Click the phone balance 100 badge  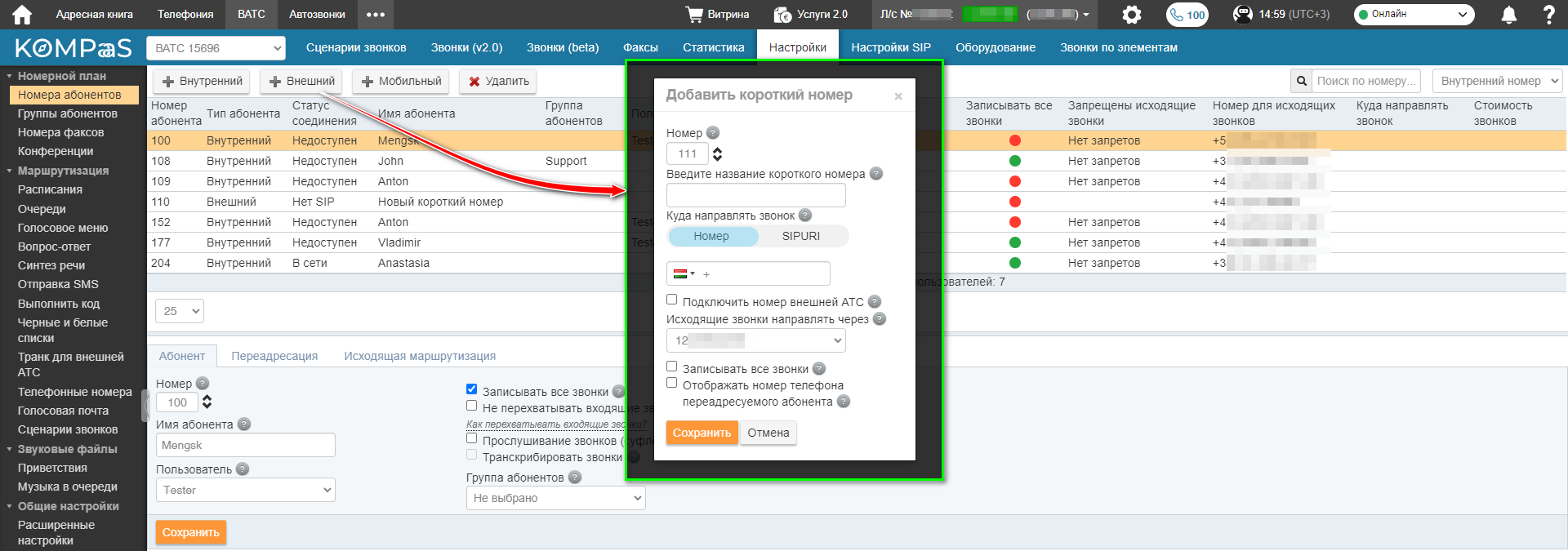pos(1187,15)
